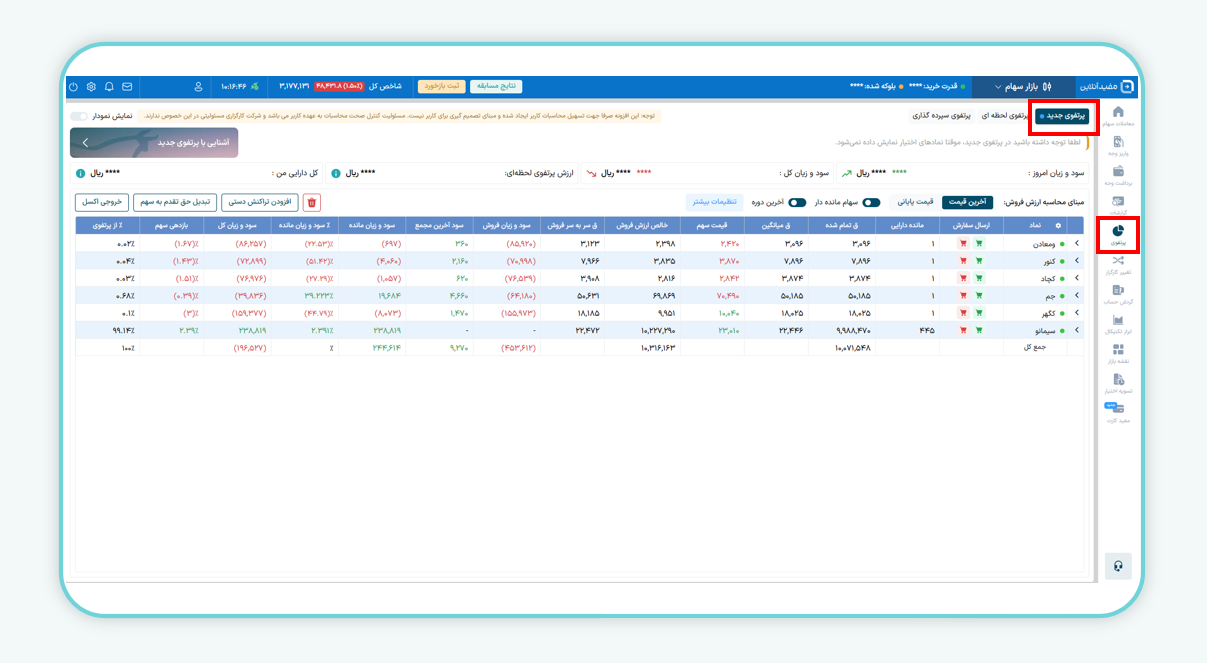Switch to the پرتفوی سپرده گذاری tab

click(x=940, y=116)
